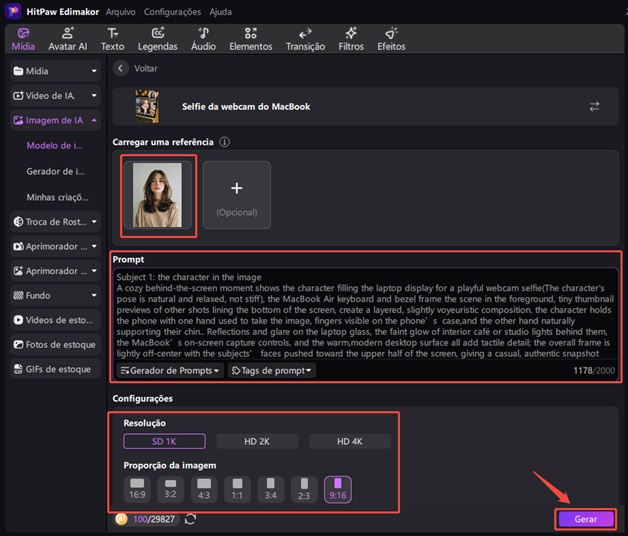
Task: Open the Ajuda menu
Action: click(x=222, y=10)
